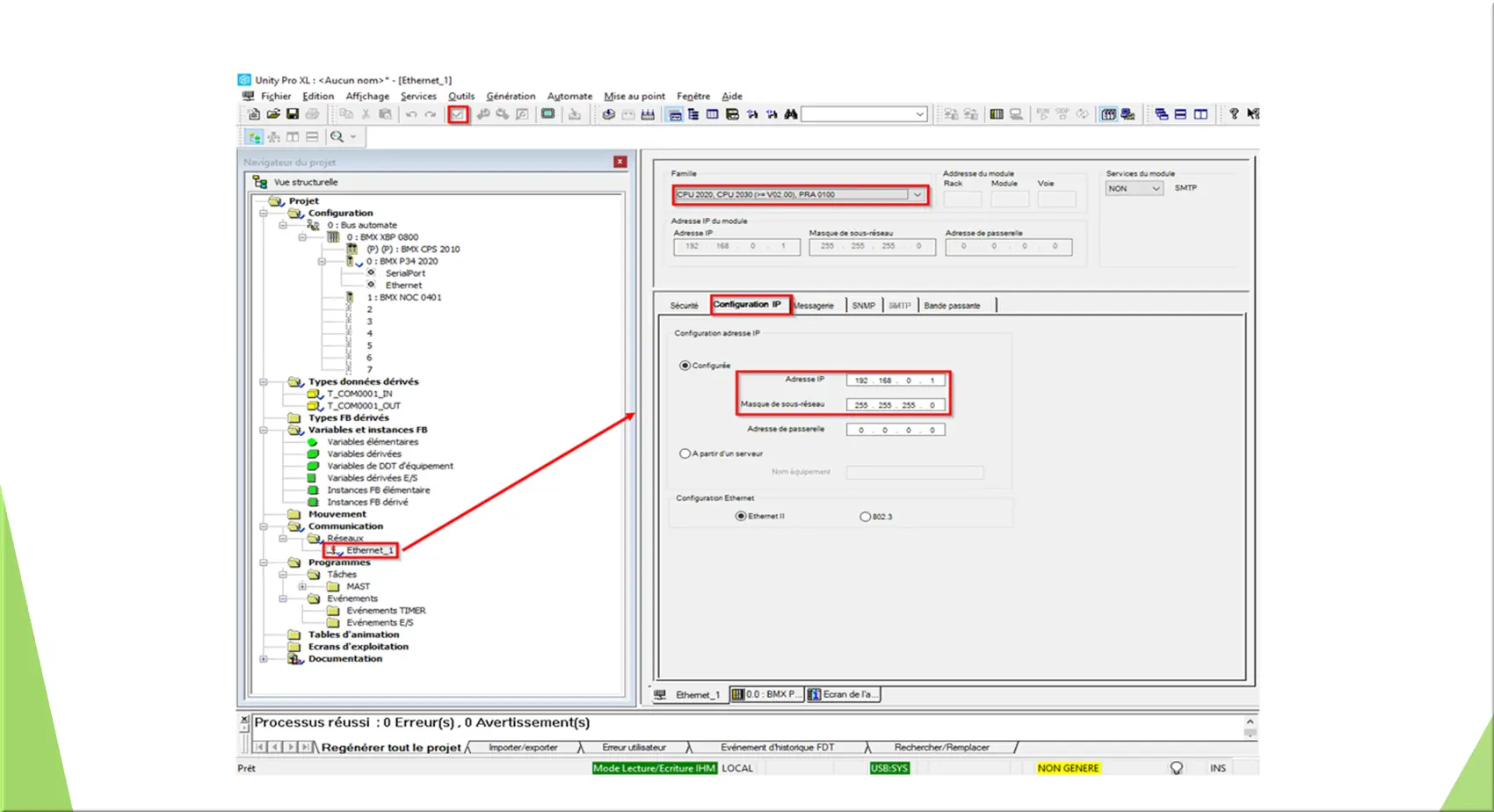Switch to the Sécurité tab
1494x812 pixels.
tap(684, 306)
